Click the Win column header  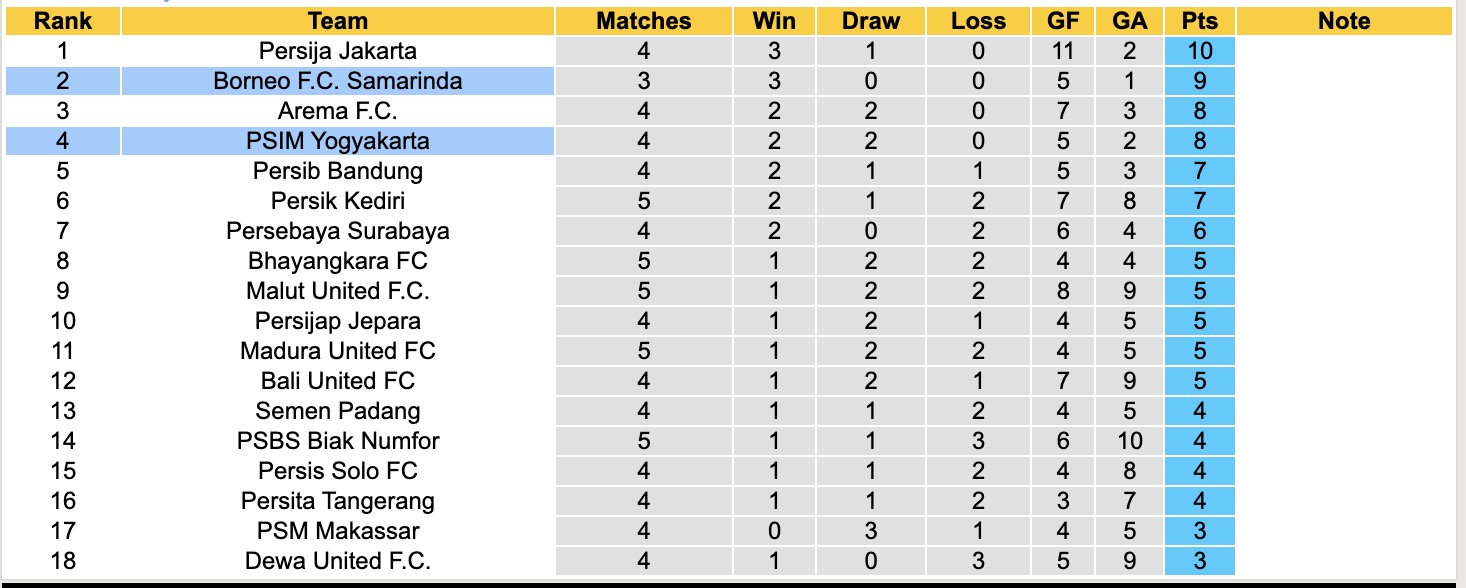(x=774, y=21)
